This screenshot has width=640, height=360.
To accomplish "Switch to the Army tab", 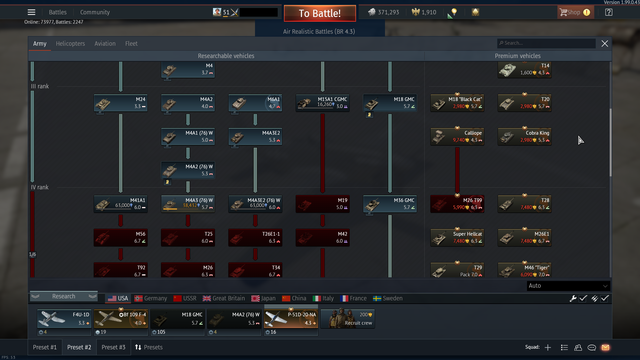I will click(40, 44).
